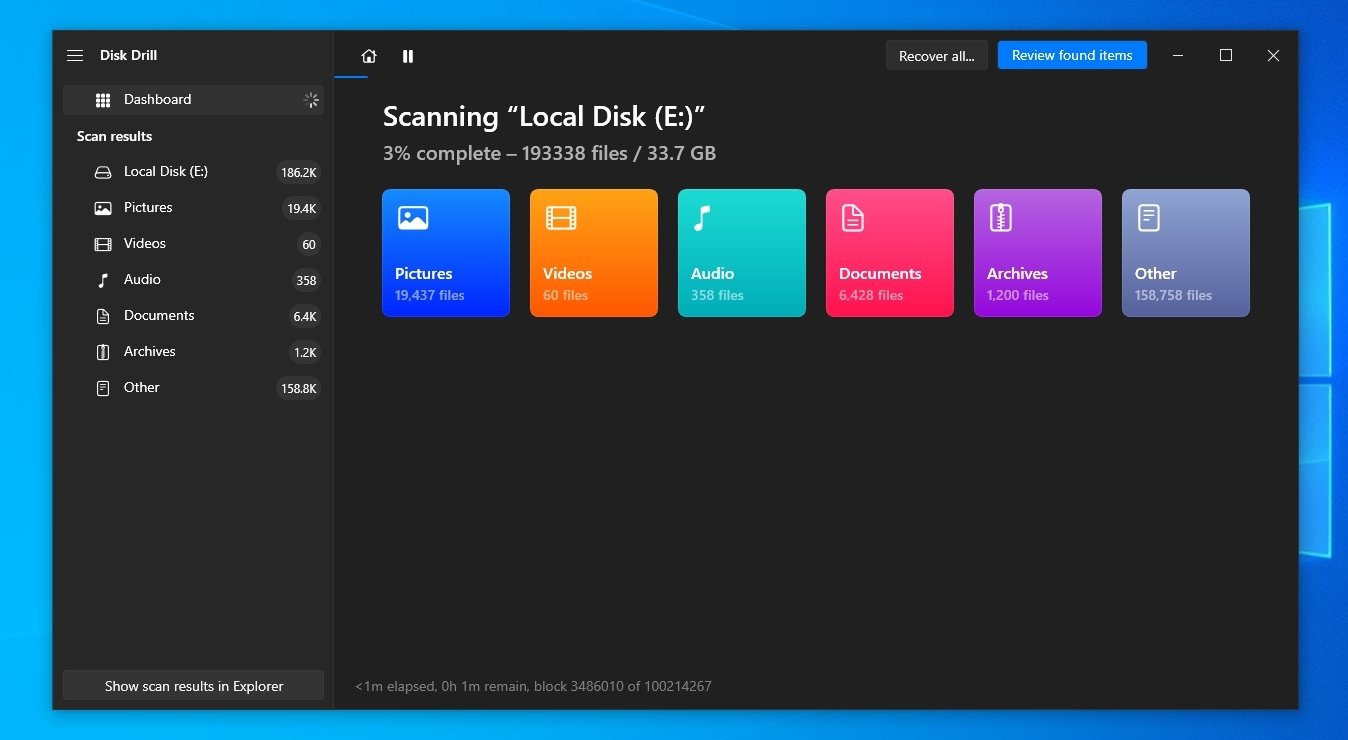This screenshot has width=1348, height=740.
Task: Click the Local Disk (E:) drive icon
Action: [103, 172]
